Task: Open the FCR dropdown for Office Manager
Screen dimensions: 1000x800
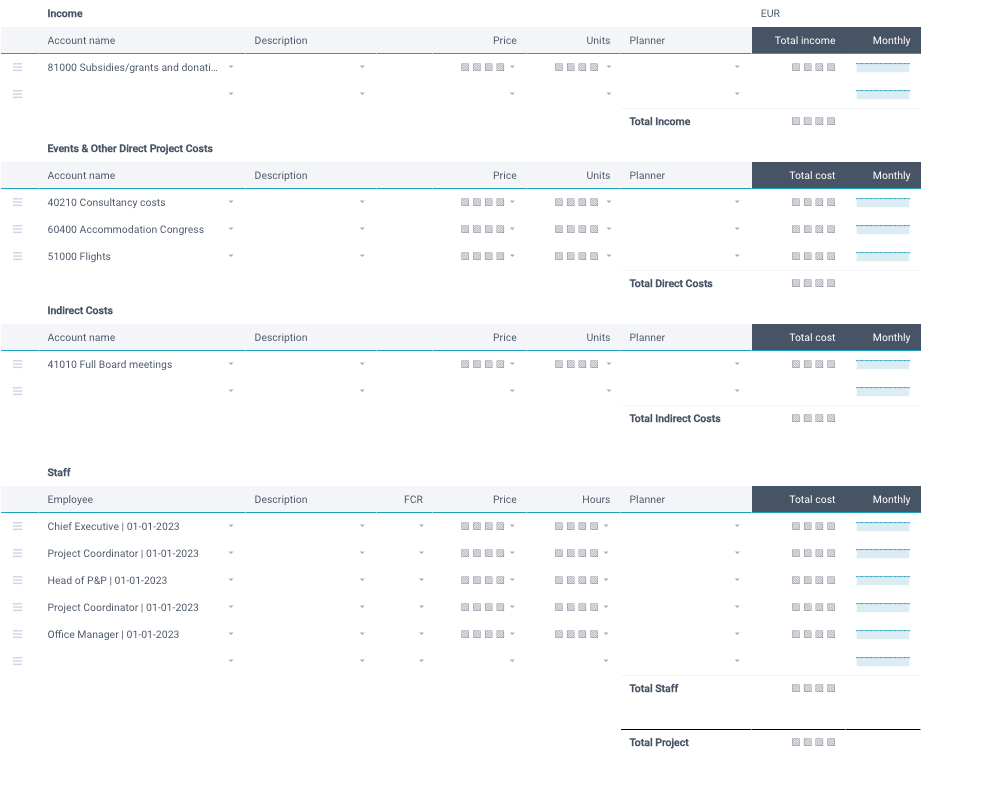Action: pyautogui.click(x=421, y=633)
